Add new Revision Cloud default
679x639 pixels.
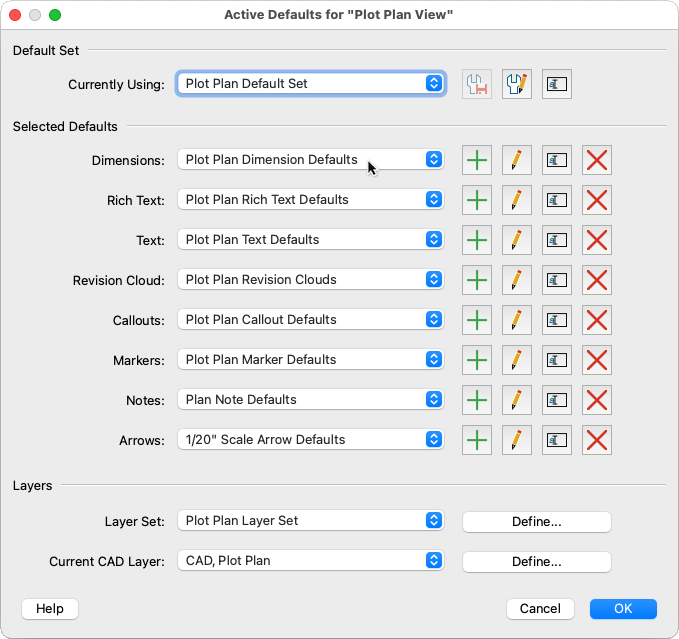pyautogui.click(x=477, y=280)
